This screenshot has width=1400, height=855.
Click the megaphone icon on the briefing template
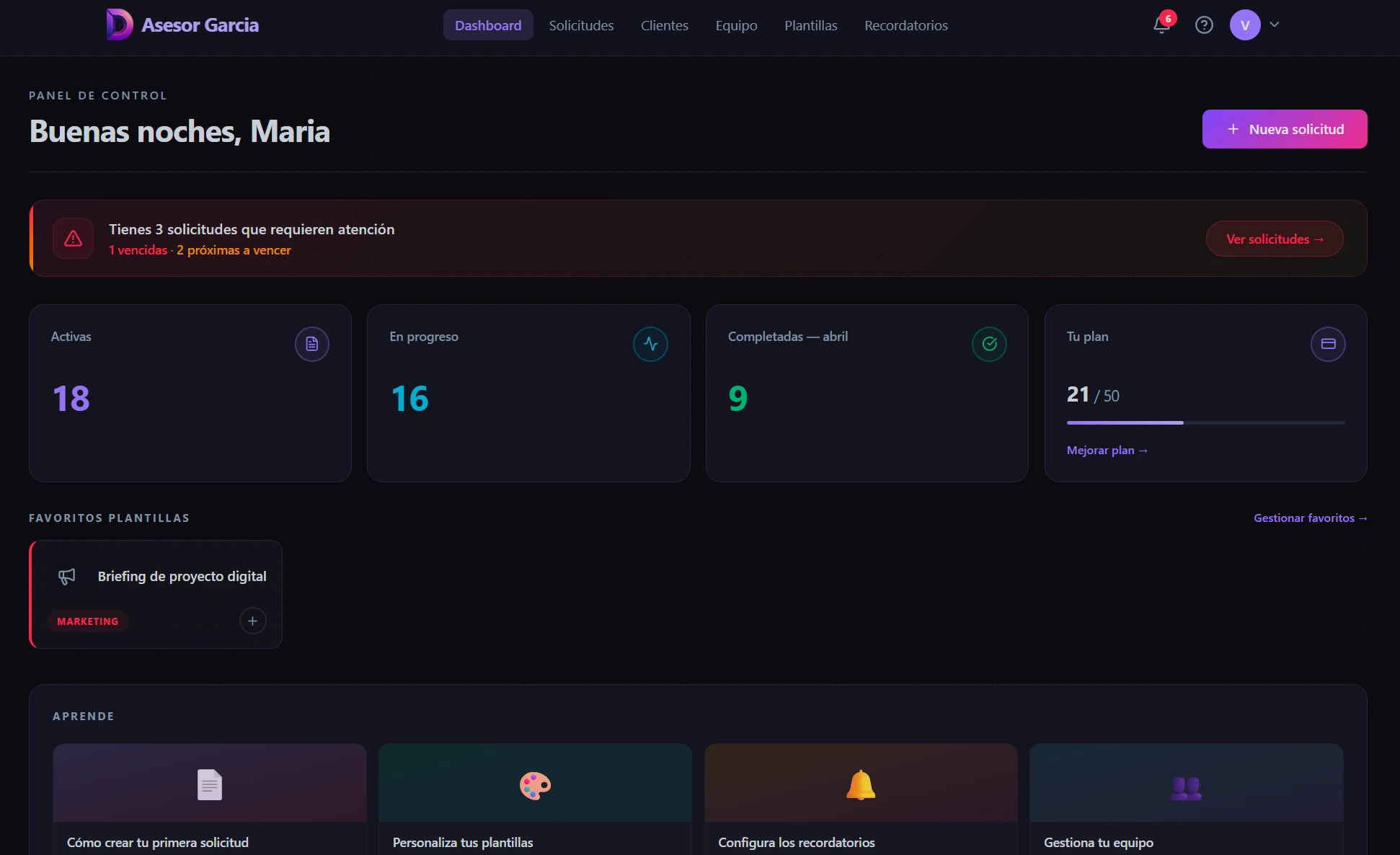[x=66, y=576]
